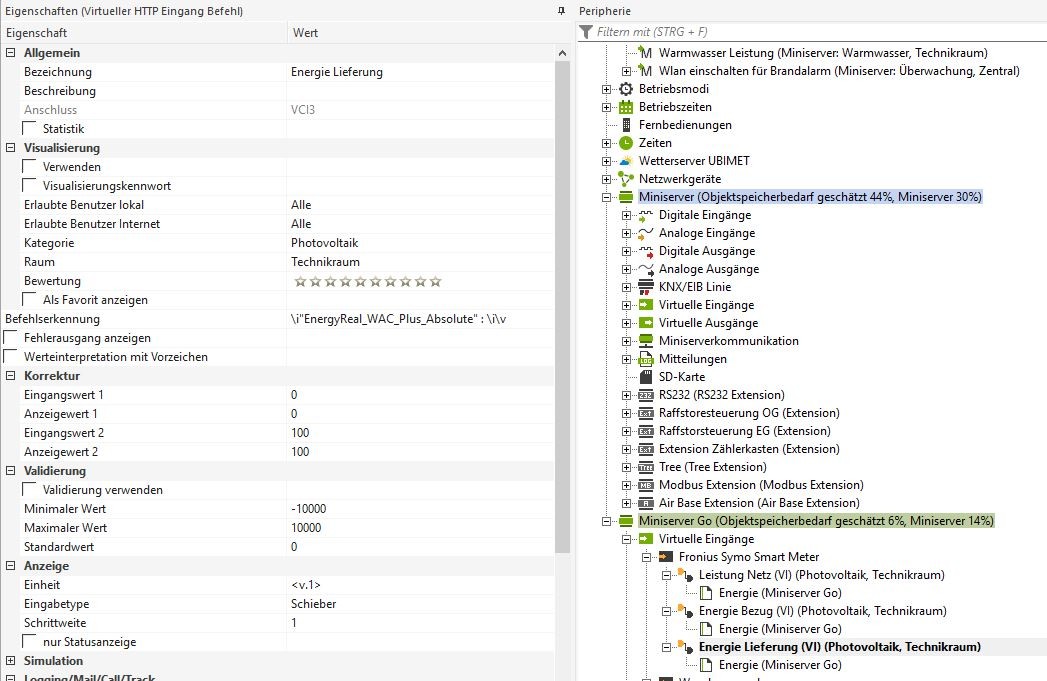Toggle the Verwenden checkbox under Visualisierung
The width and height of the screenshot is (1047, 681).
tap(30, 167)
